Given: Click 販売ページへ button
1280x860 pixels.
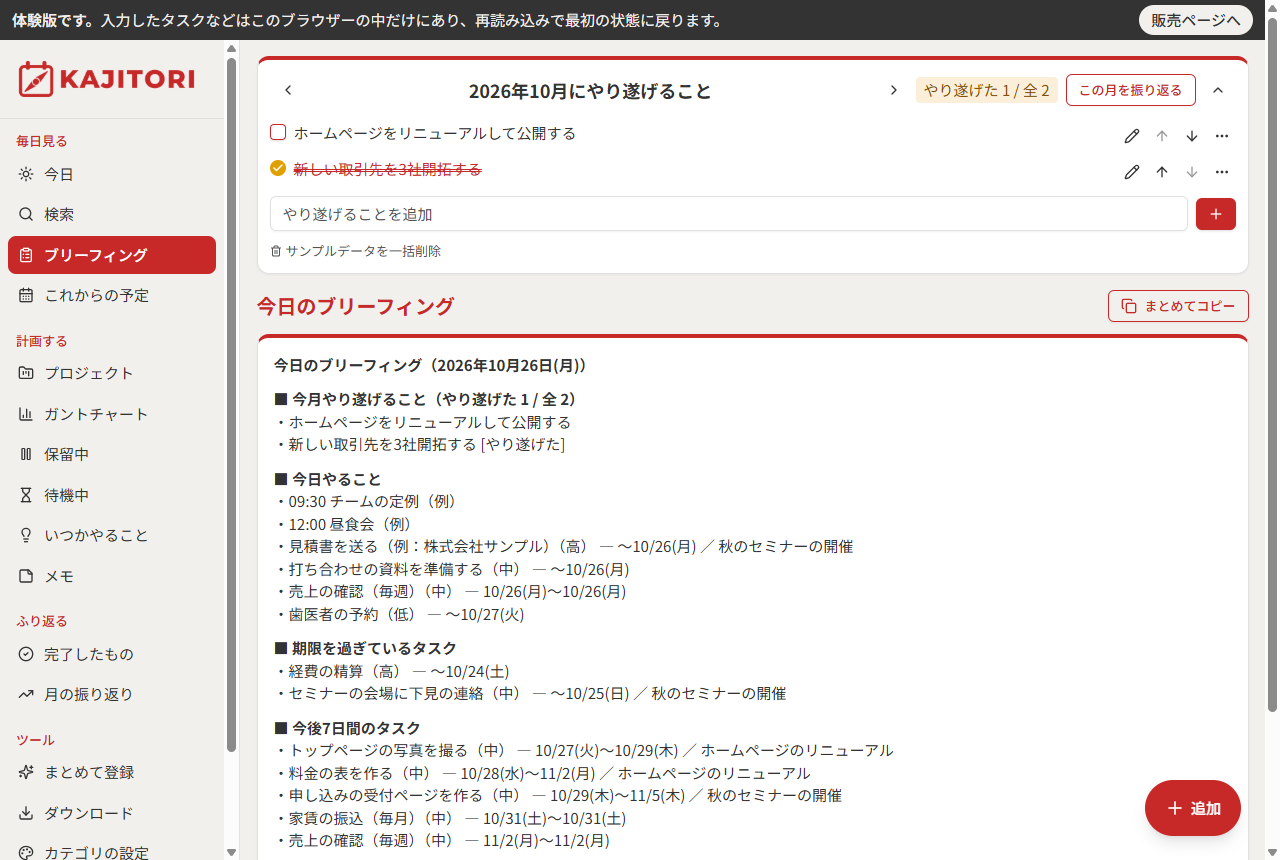Looking at the screenshot, I should coord(1195,20).
